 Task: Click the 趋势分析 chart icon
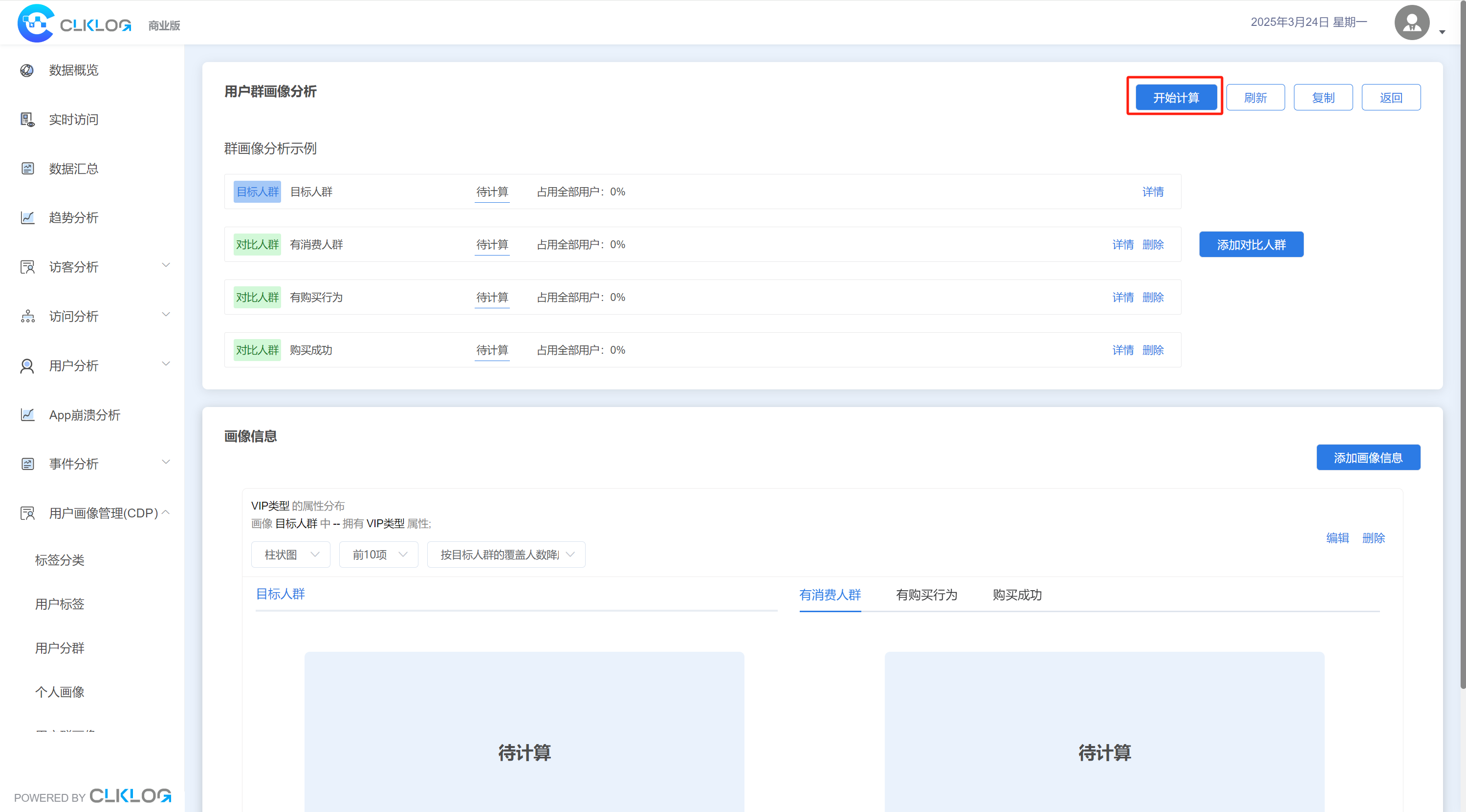pos(27,217)
